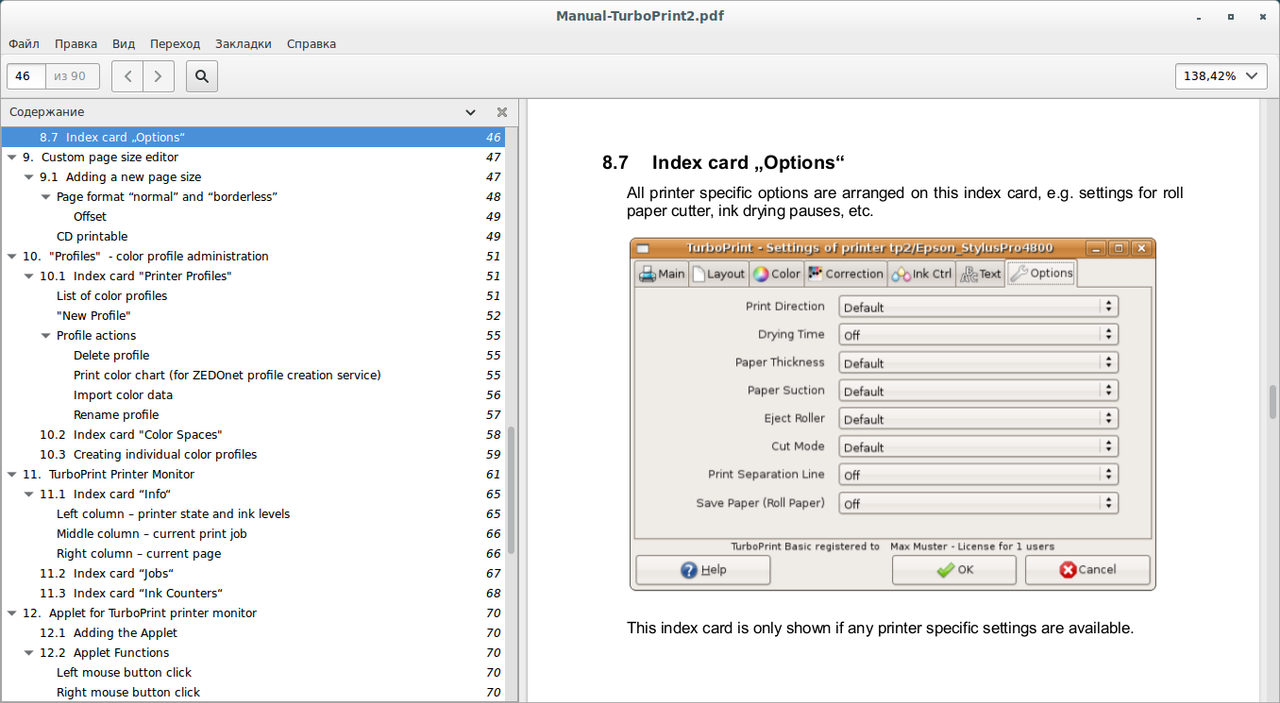The height and width of the screenshot is (703, 1280).
Task: Open 'Rename profile' contents entry
Action: tap(116, 415)
